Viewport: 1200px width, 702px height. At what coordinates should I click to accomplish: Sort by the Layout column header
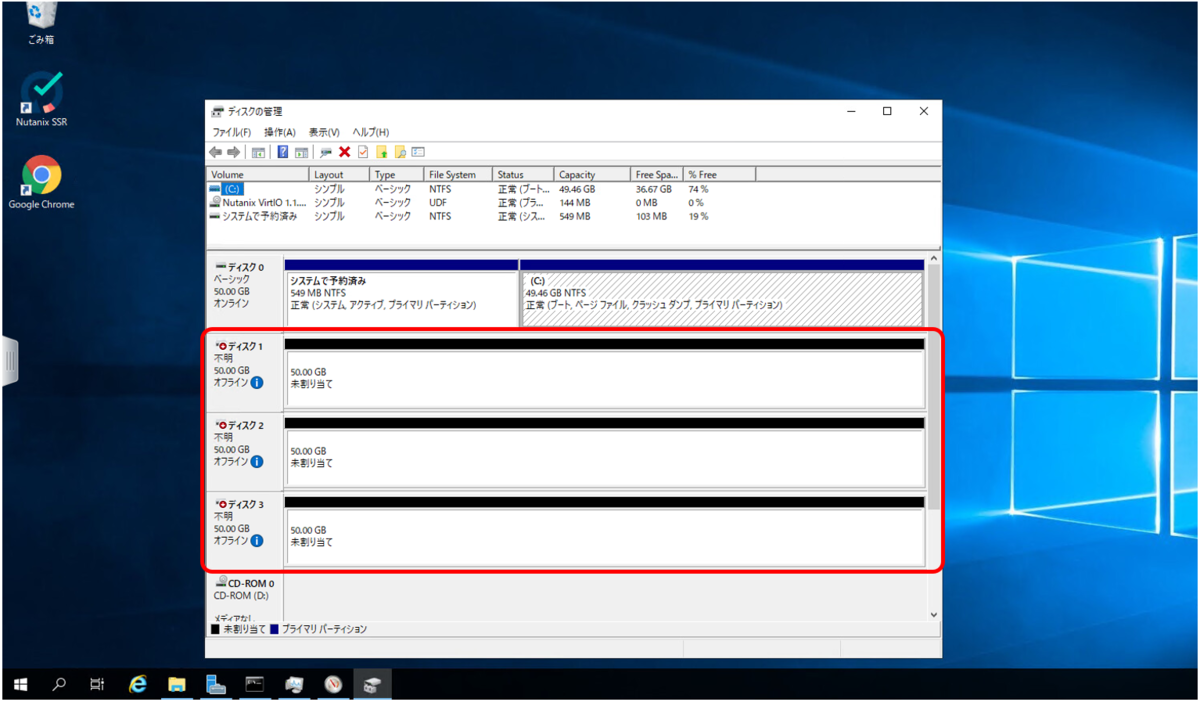[x=338, y=174]
